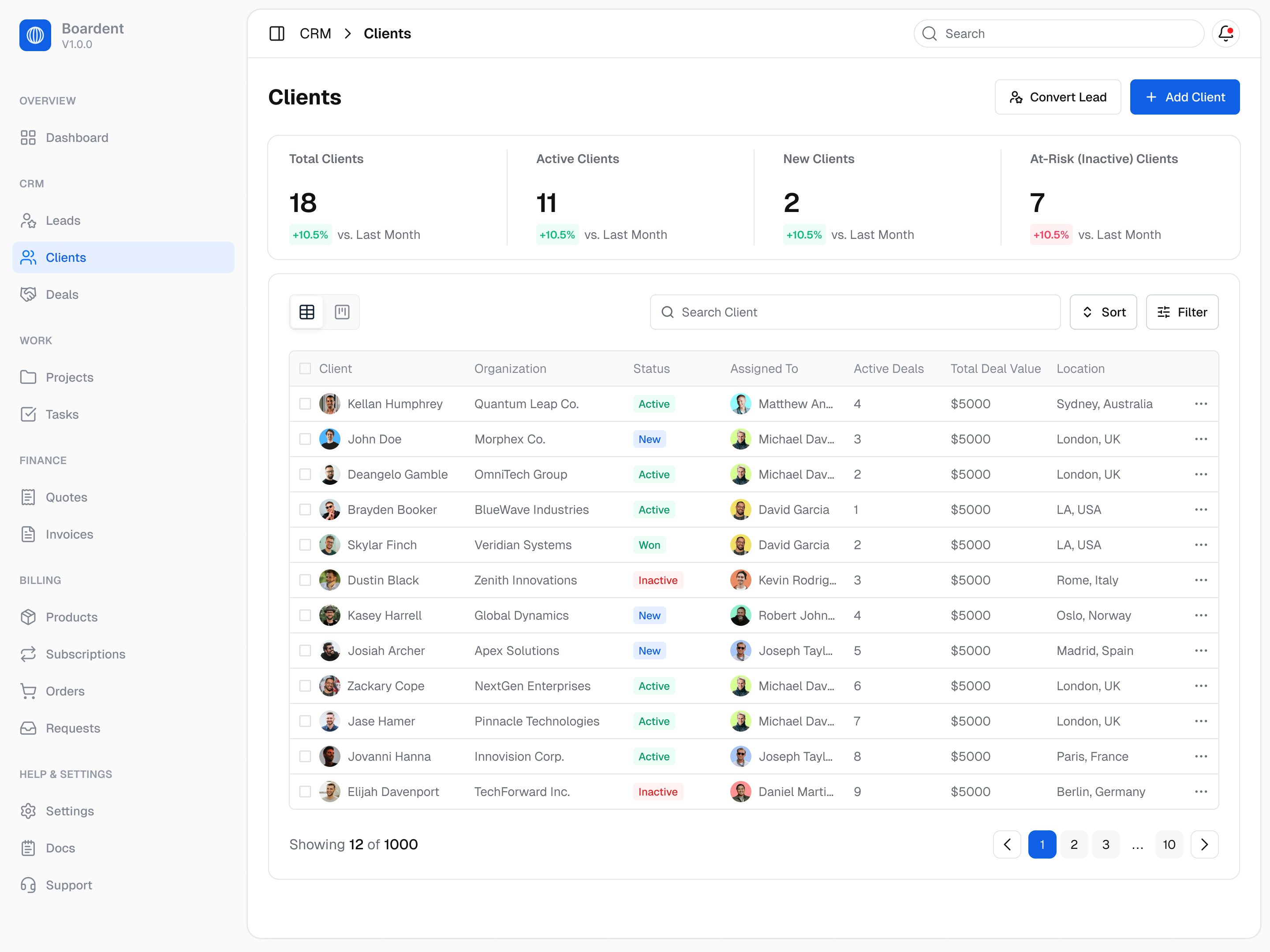Click the Subscriptions repeat icon
This screenshot has width=1270, height=952.
[28, 654]
